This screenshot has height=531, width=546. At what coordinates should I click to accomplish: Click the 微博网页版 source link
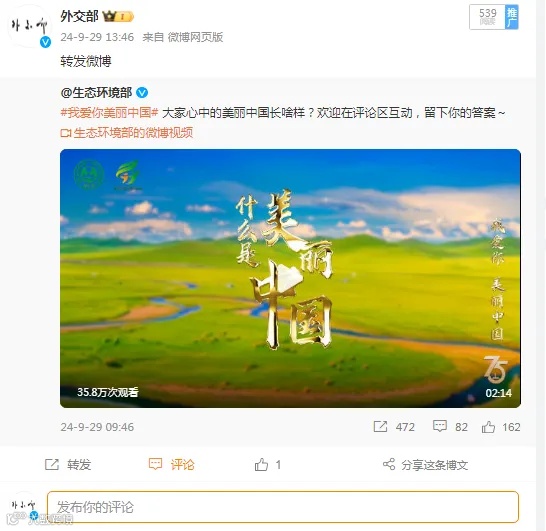pyautogui.click(x=195, y=37)
